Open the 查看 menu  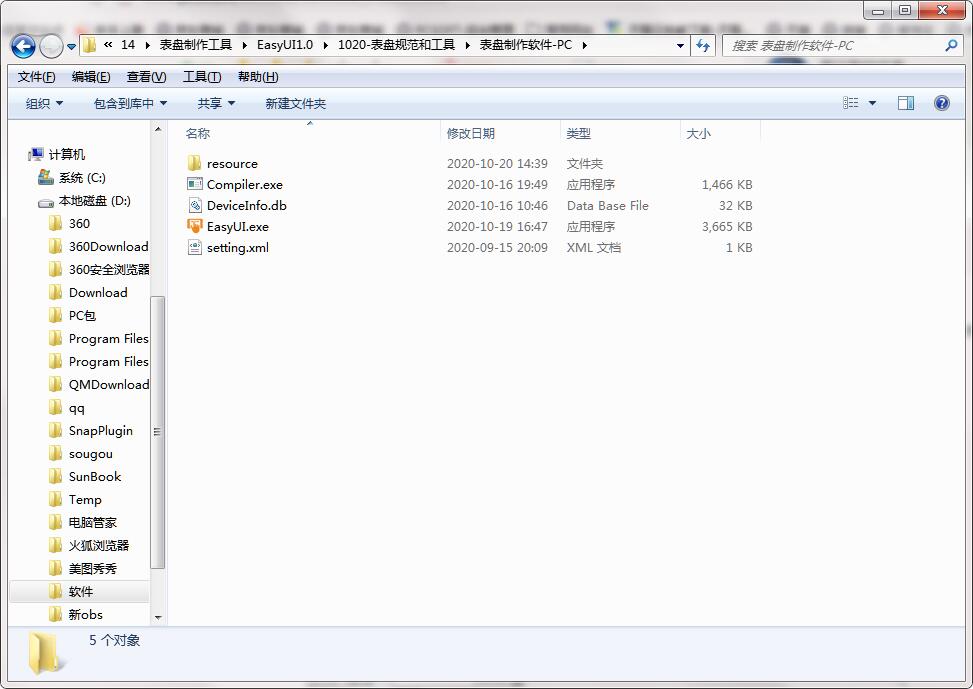tap(144, 76)
